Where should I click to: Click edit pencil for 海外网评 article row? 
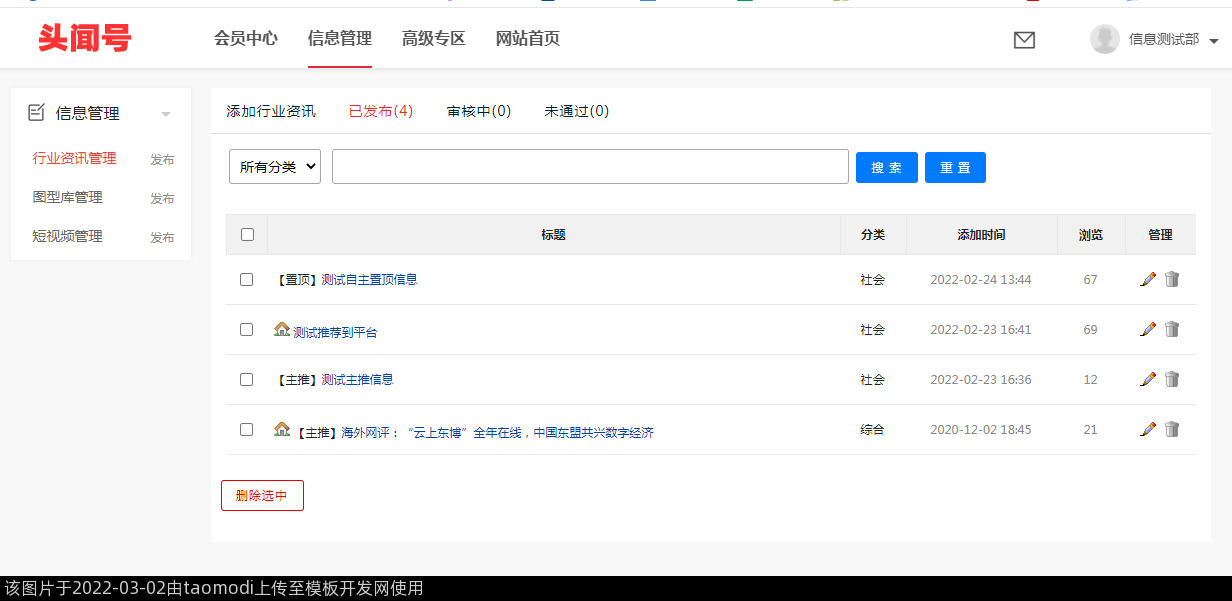click(1148, 429)
